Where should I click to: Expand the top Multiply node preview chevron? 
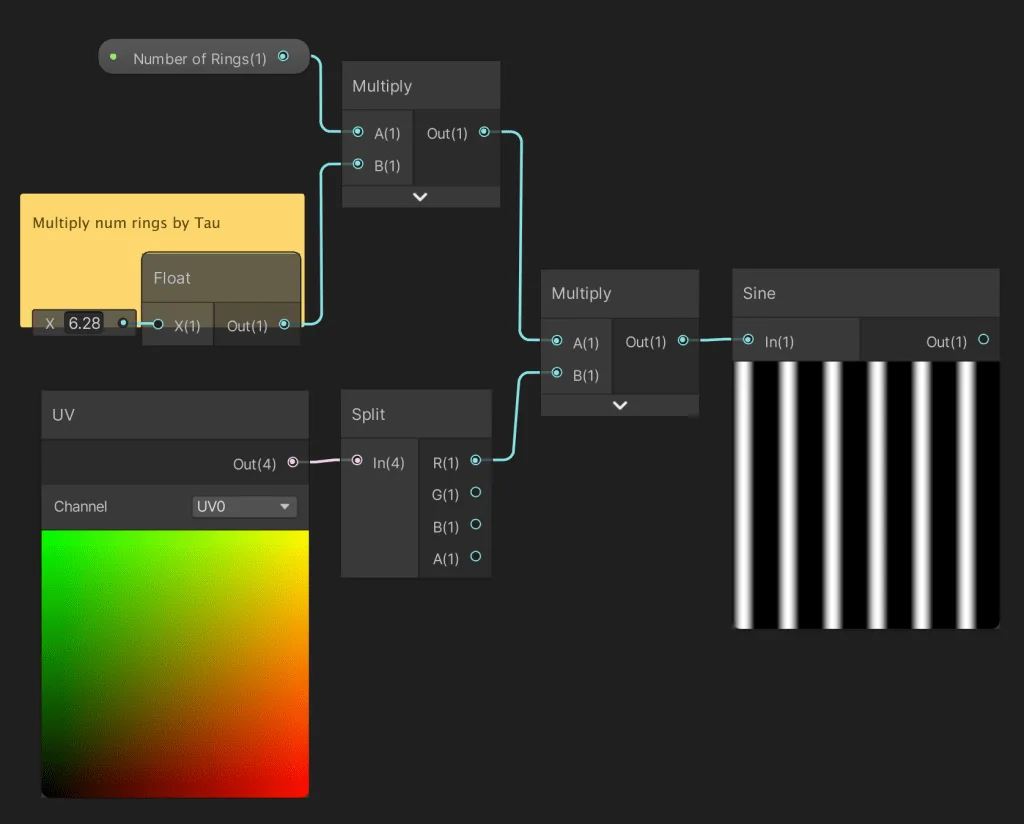[420, 197]
